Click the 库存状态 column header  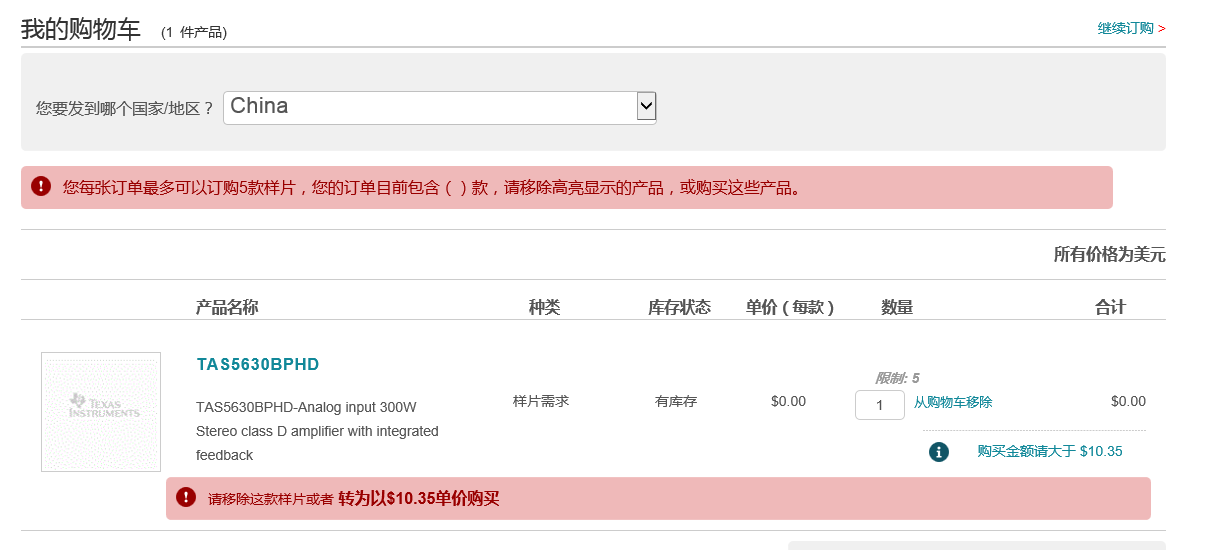pos(679,307)
